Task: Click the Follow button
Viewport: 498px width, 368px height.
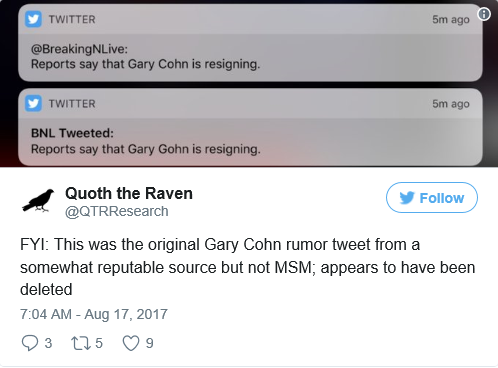Action: (x=432, y=197)
